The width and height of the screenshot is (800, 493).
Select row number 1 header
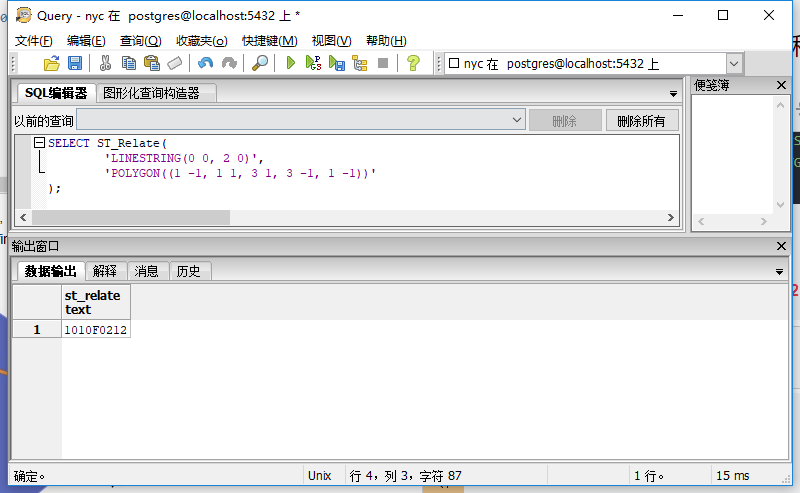pyautogui.click(x=37, y=330)
